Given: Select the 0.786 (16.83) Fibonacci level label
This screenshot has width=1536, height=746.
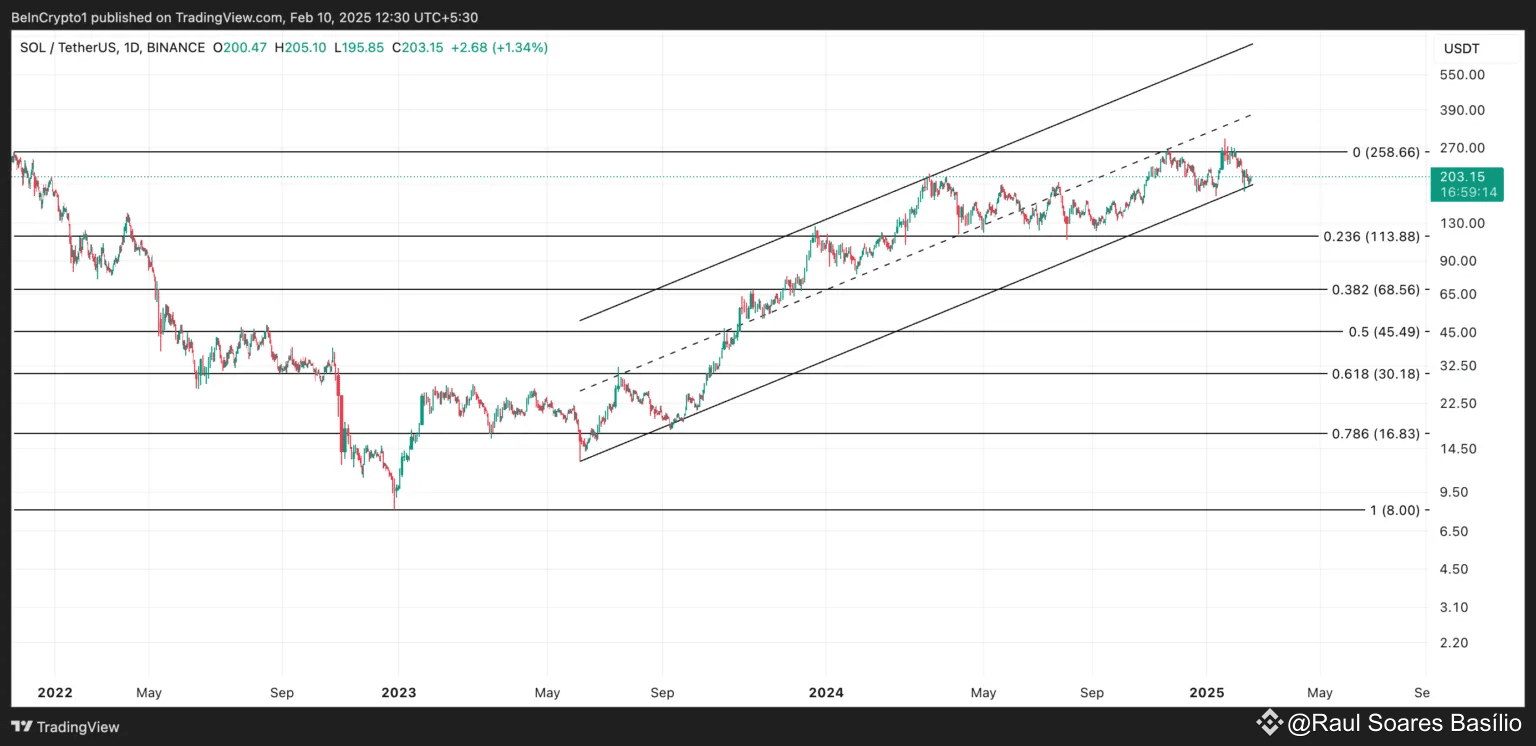Looking at the screenshot, I should click(x=1376, y=433).
